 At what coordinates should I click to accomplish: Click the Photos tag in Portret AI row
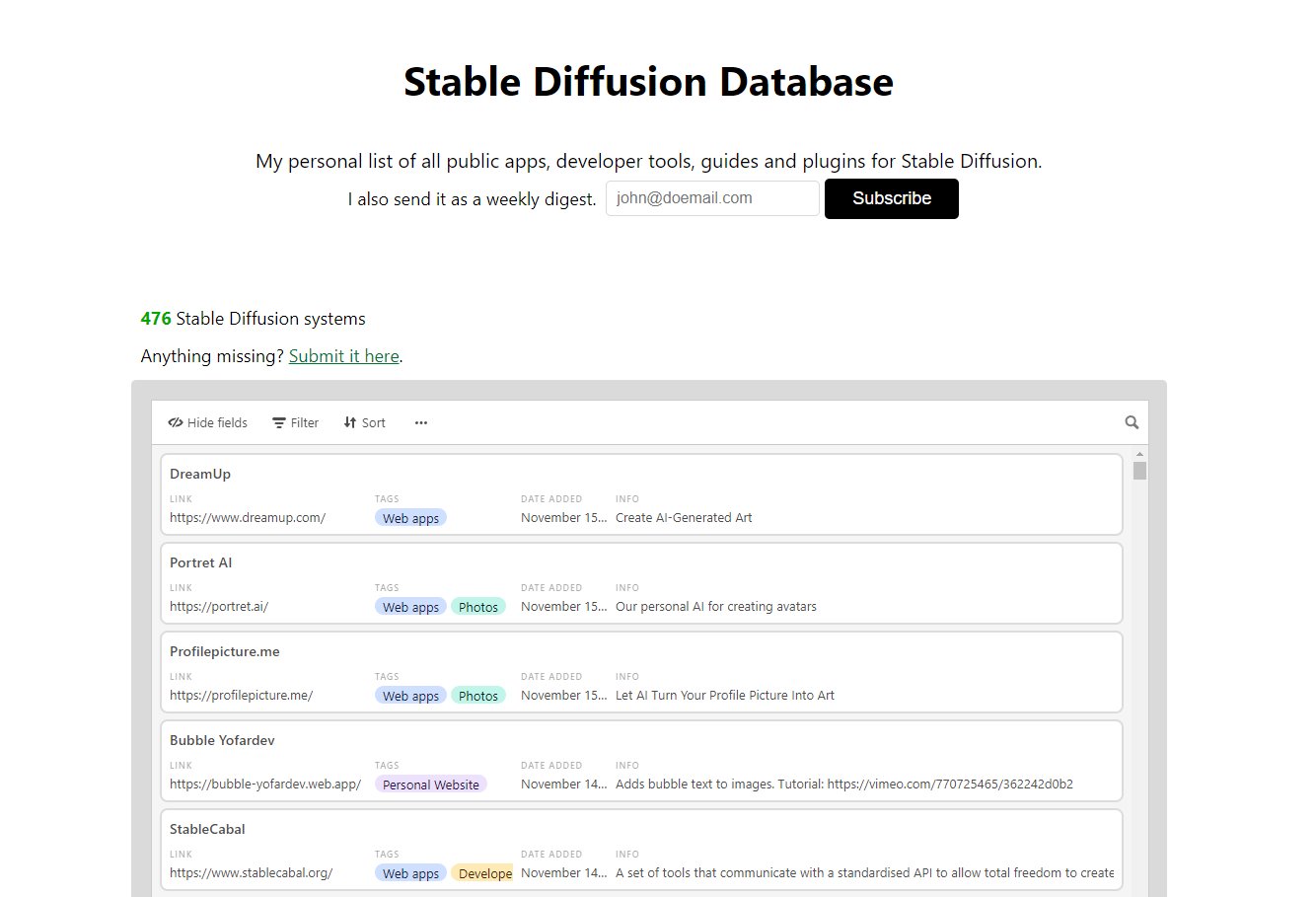point(478,607)
